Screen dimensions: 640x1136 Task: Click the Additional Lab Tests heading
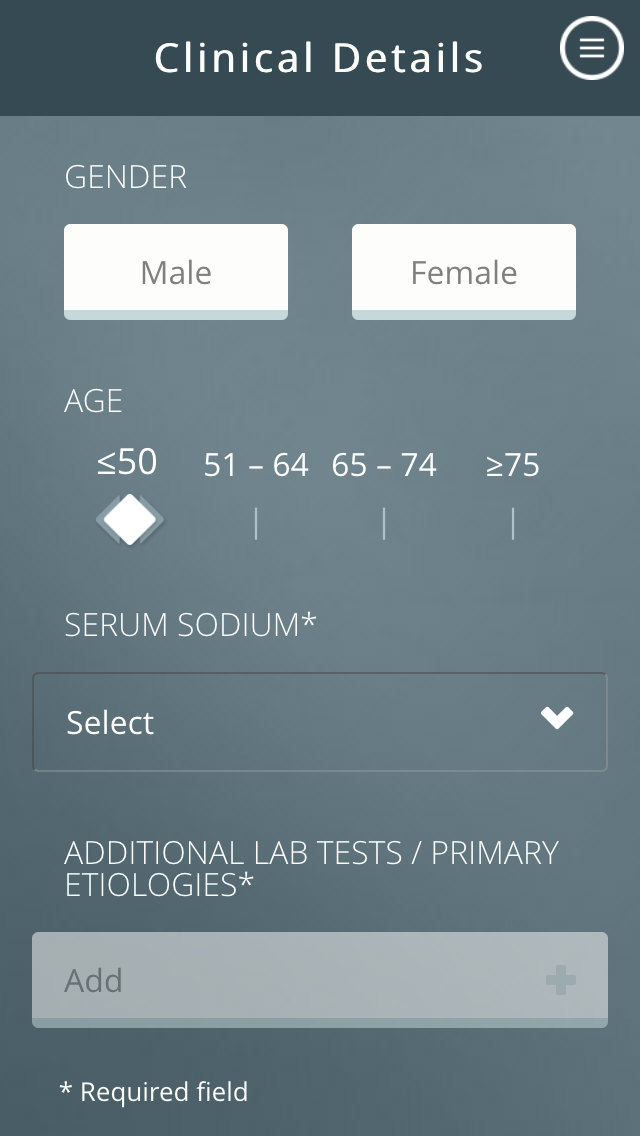[311, 868]
